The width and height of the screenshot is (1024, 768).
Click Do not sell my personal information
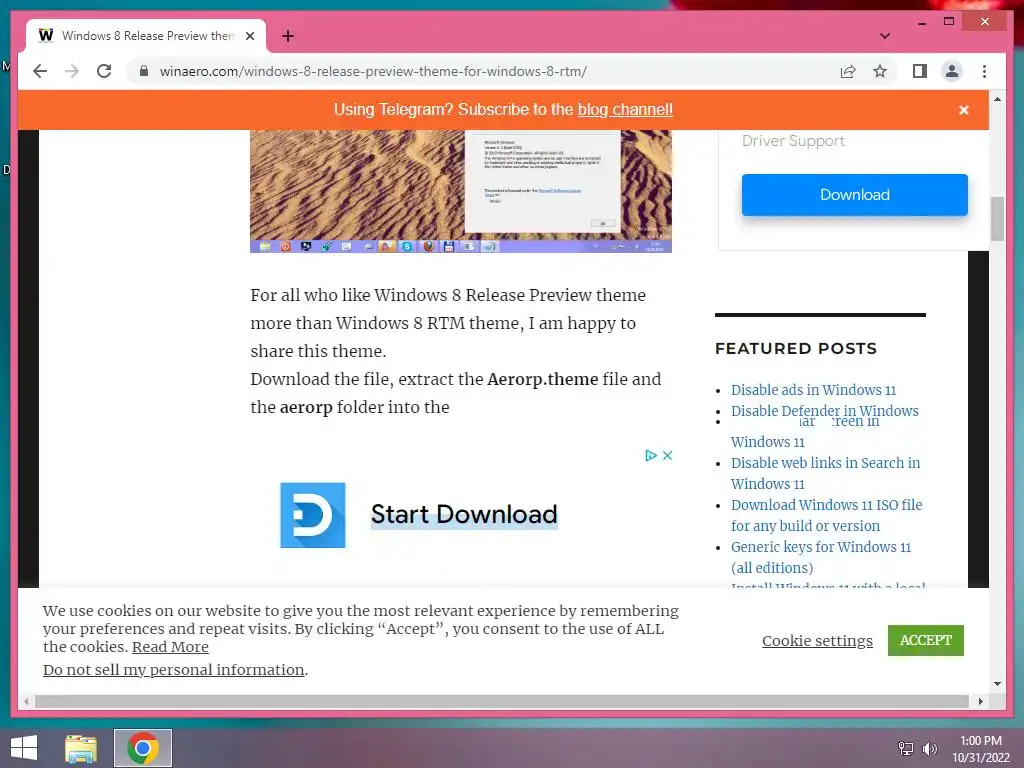click(174, 669)
